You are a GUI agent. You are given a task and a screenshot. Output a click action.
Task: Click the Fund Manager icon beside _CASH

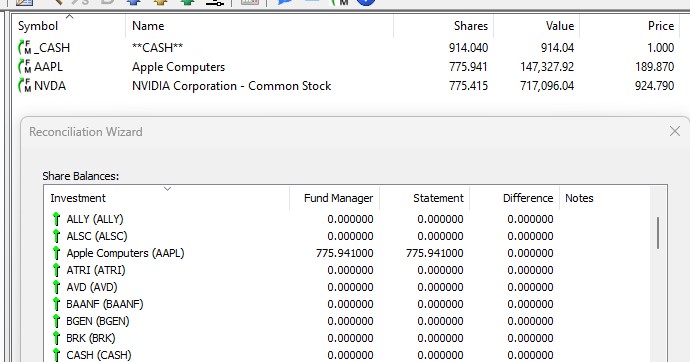point(25,48)
